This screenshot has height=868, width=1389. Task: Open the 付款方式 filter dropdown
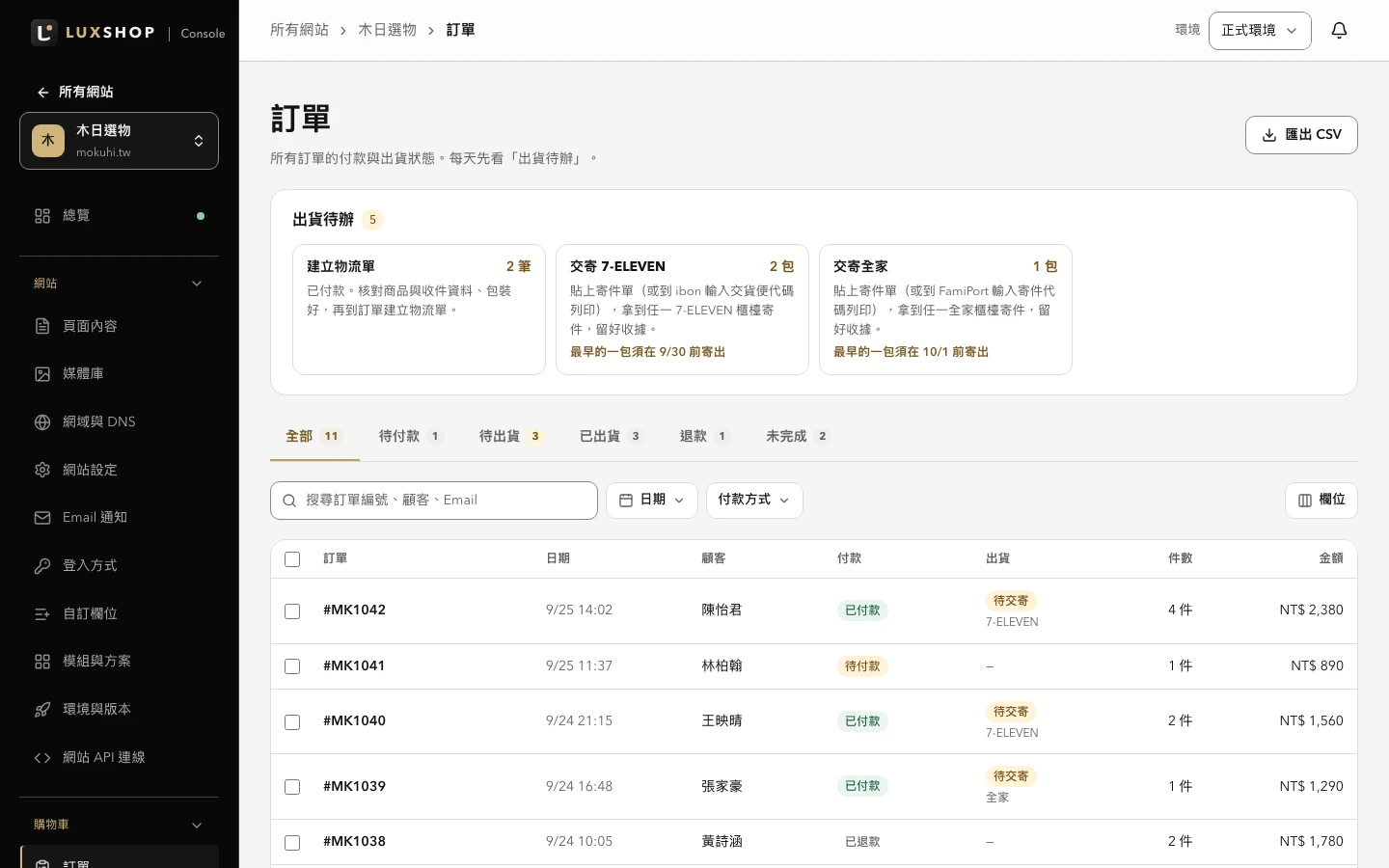click(x=754, y=501)
